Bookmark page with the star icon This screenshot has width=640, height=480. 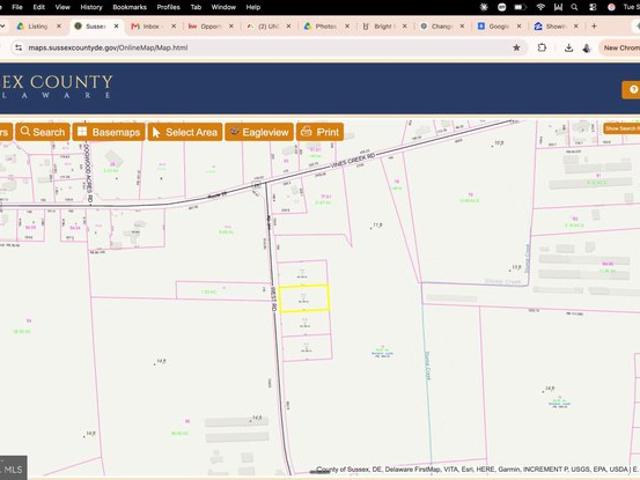516,48
